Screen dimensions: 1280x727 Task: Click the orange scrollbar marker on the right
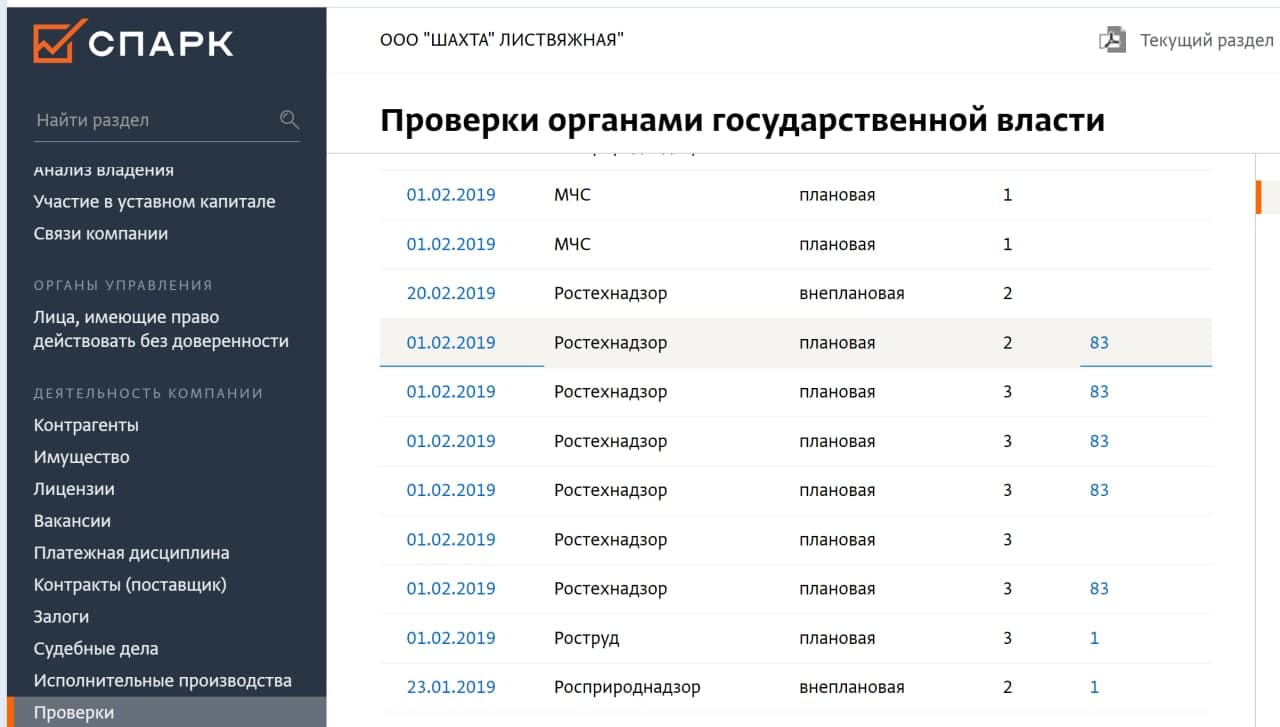(x=1259, y=197)
